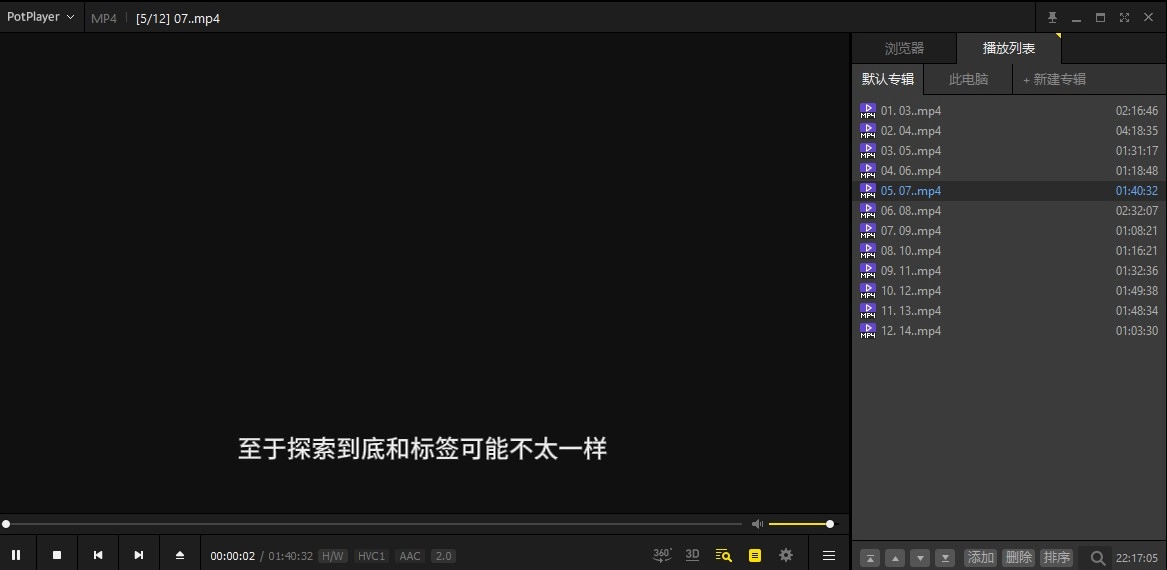Image resolution: width=1167 pixels, height=570 pixels.
Task: Click the subtitle text in the video
Action: (423, 449)
